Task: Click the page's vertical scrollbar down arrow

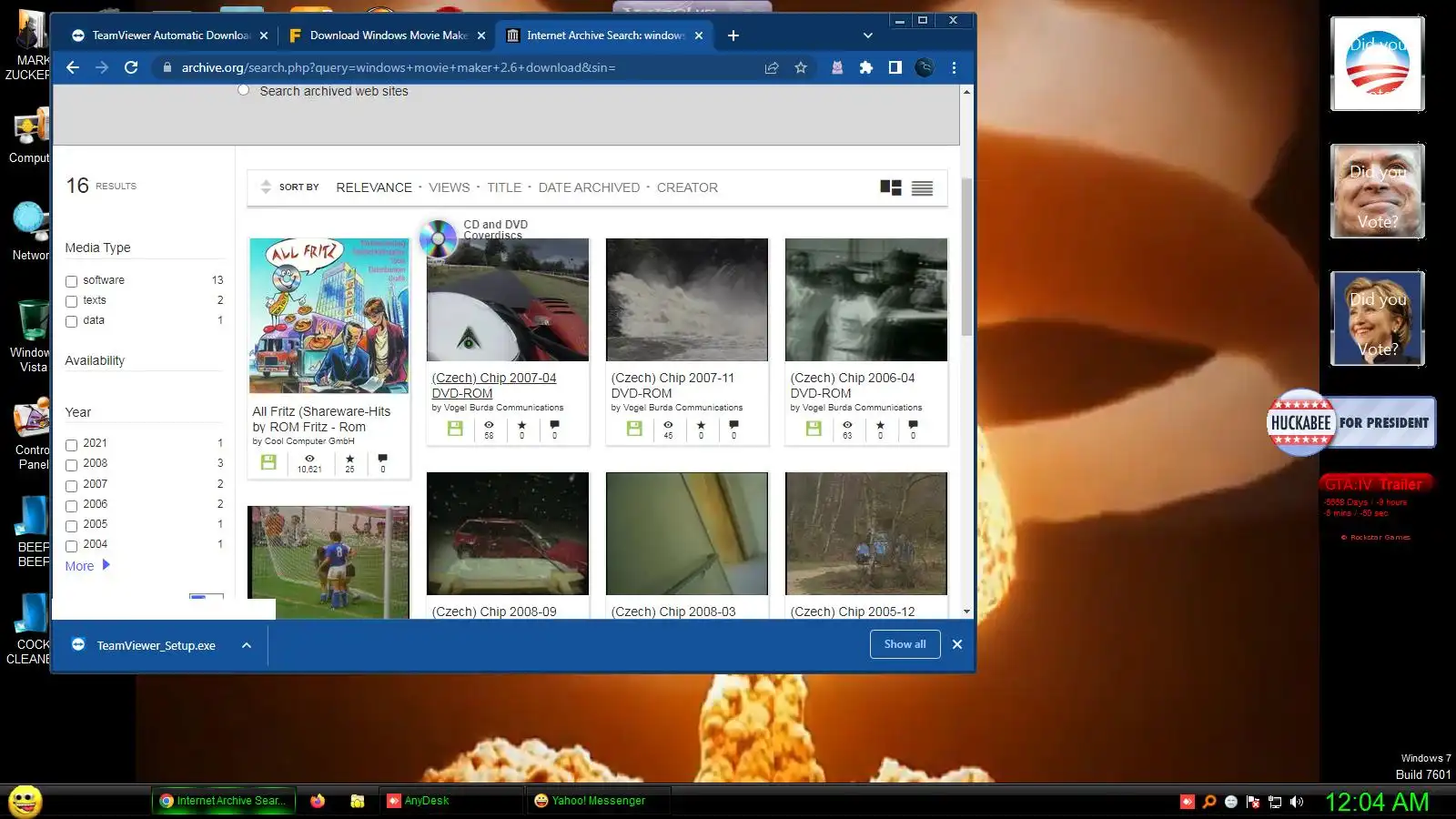Action: [966, 612]
